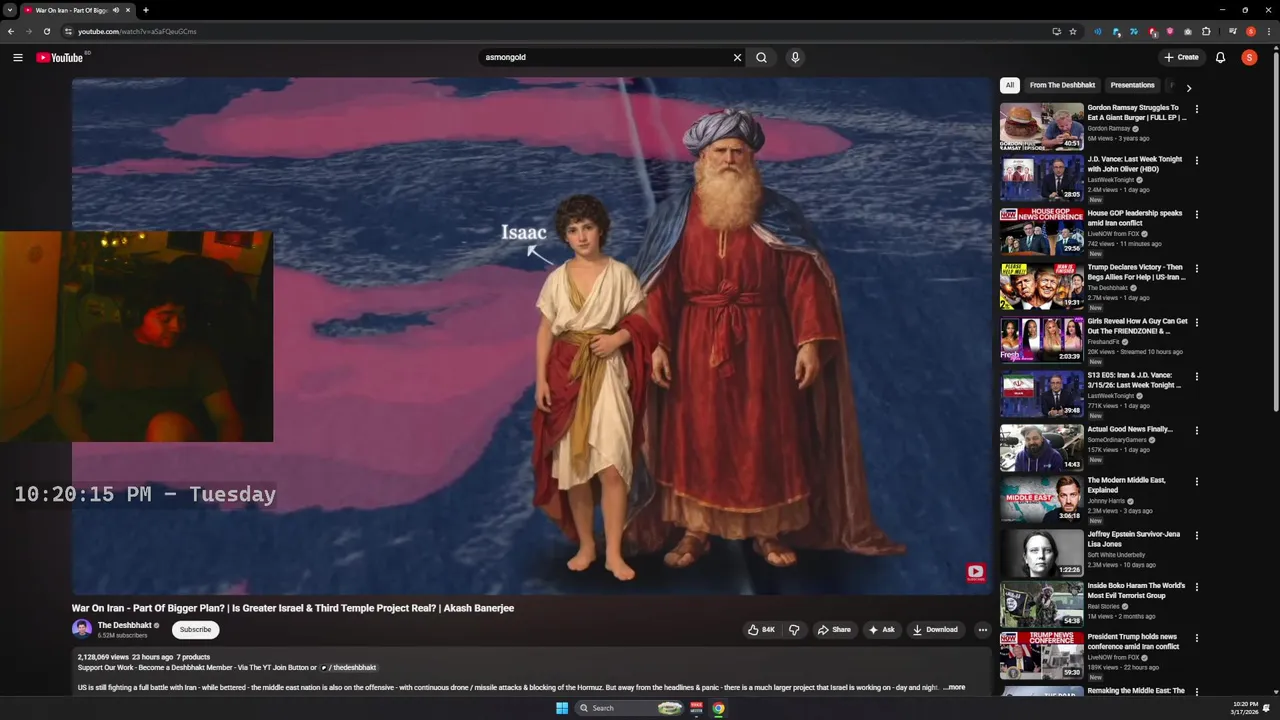Open the tab search dropdown
The width and height of the screenshot is (1280, 720).
(9, 10)
